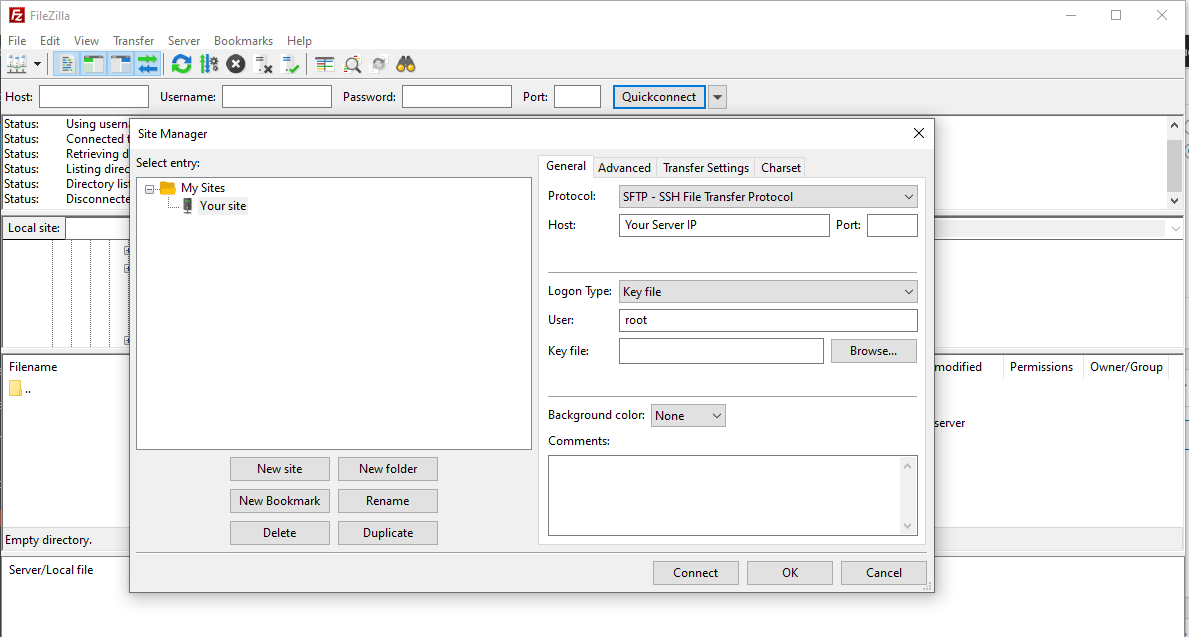Screen dimensions: 1189x637
Task: Toggle the local directory tree icon
Action: (93, 64)
